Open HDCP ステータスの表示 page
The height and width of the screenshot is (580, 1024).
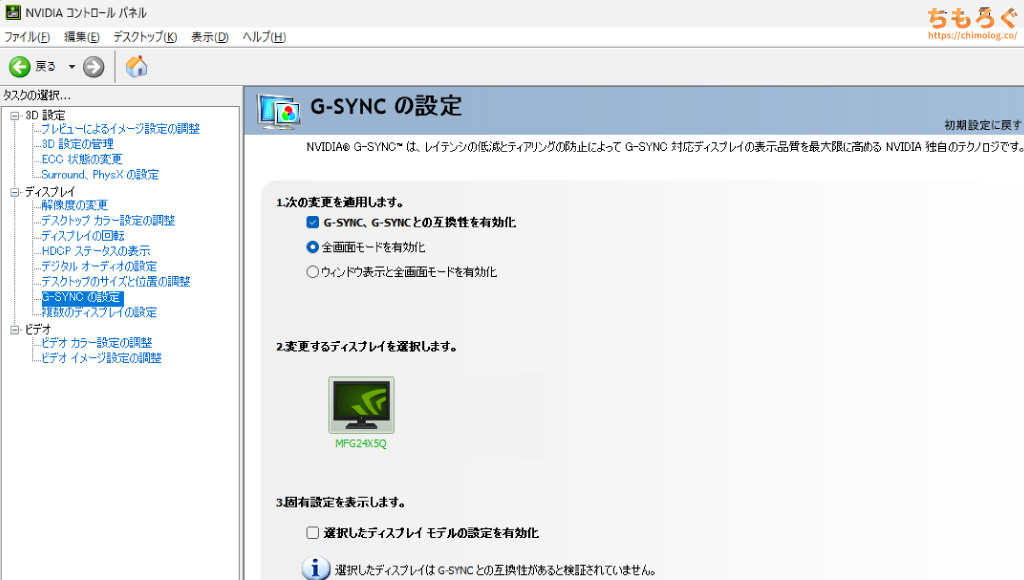[x=95, y=251]
